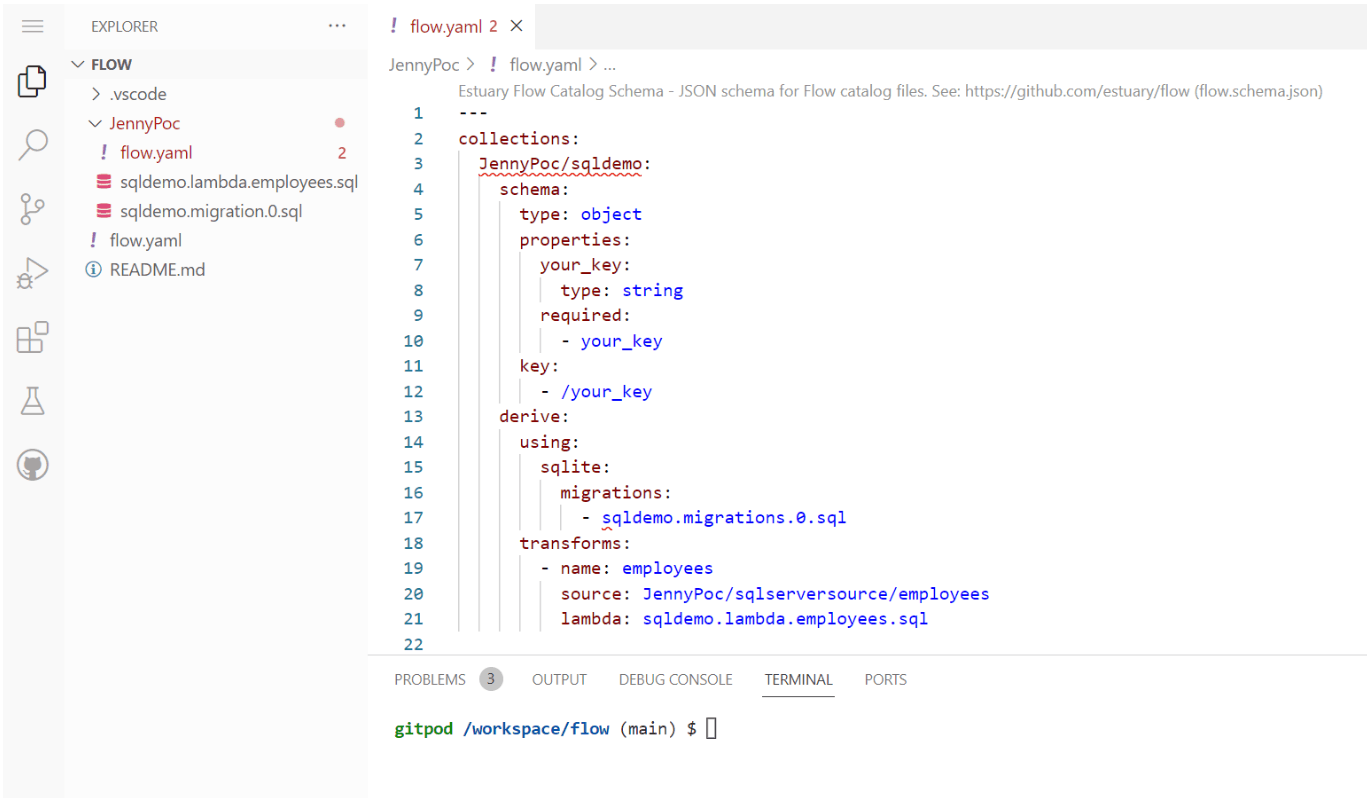Click the 'collections:' text on line 2
Image resolution: width=1372 pixels, height=806 pixels.
pos(519,138)
